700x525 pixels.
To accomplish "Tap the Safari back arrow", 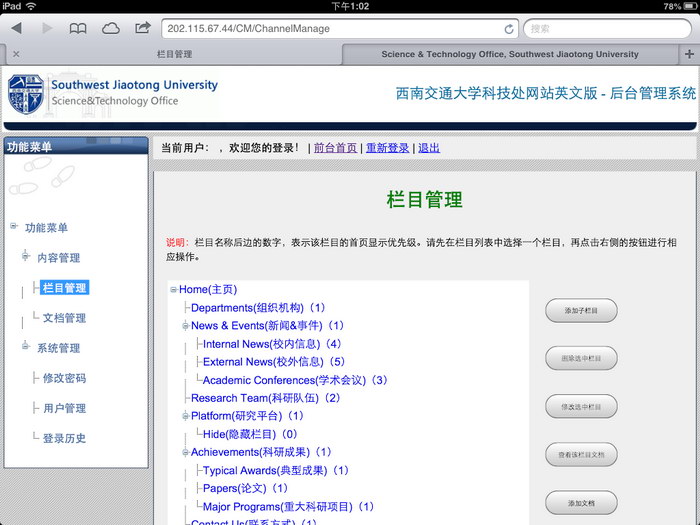I will pos(17,29).
